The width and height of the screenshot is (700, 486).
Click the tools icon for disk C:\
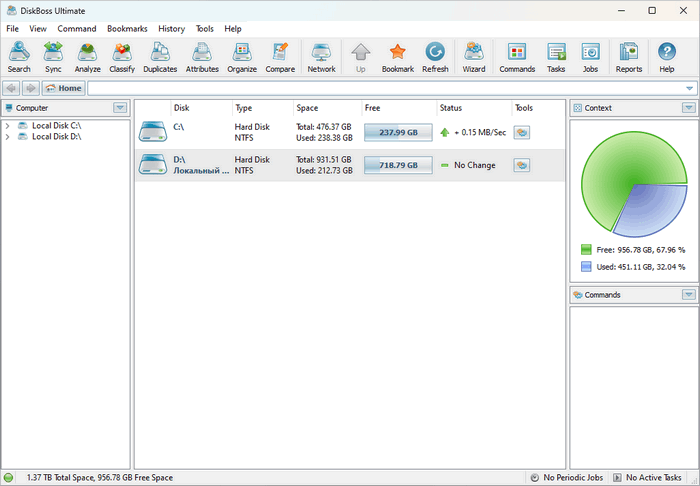tap(521, 132)
